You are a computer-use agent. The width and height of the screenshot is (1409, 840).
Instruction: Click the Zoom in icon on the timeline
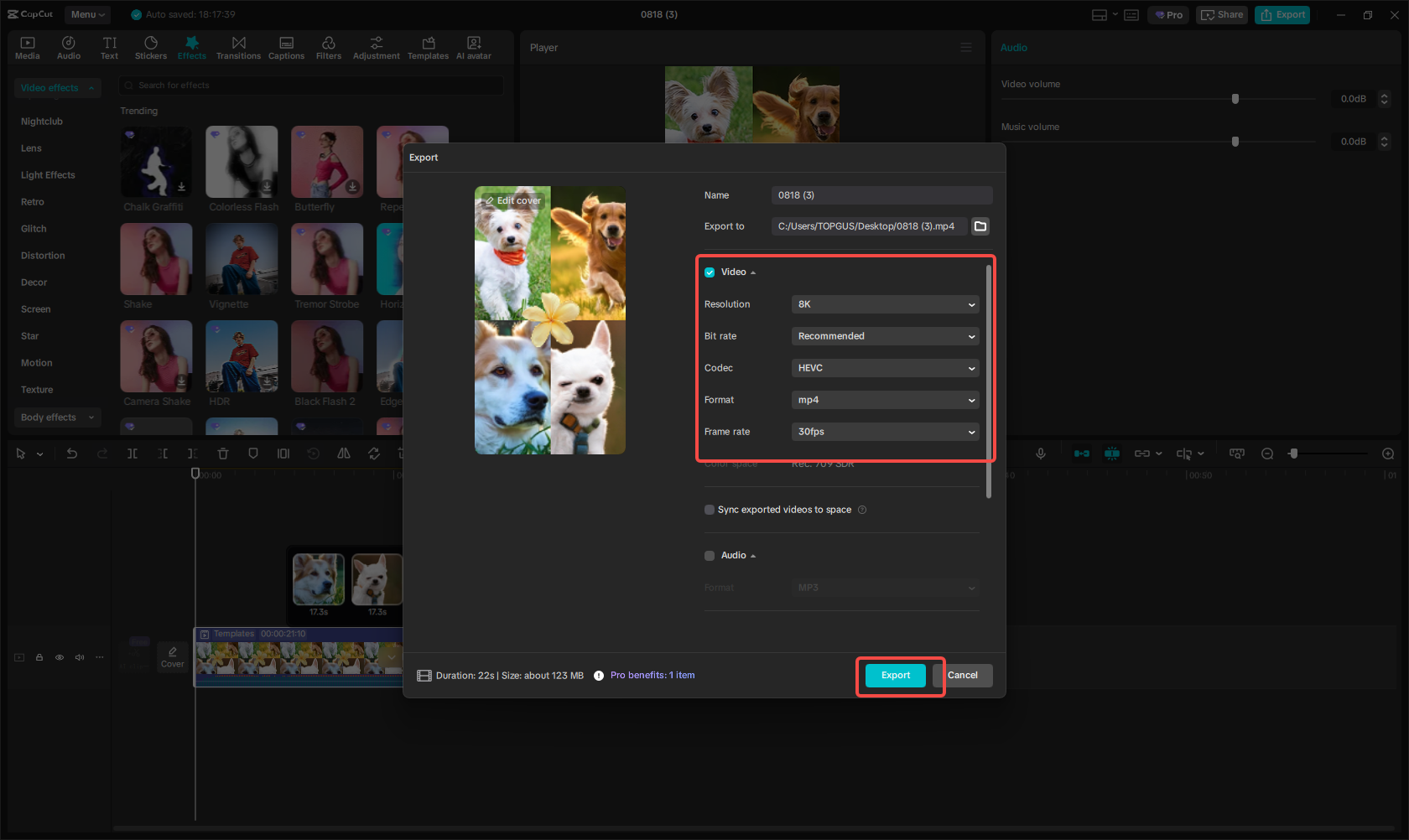point(1388,453)
